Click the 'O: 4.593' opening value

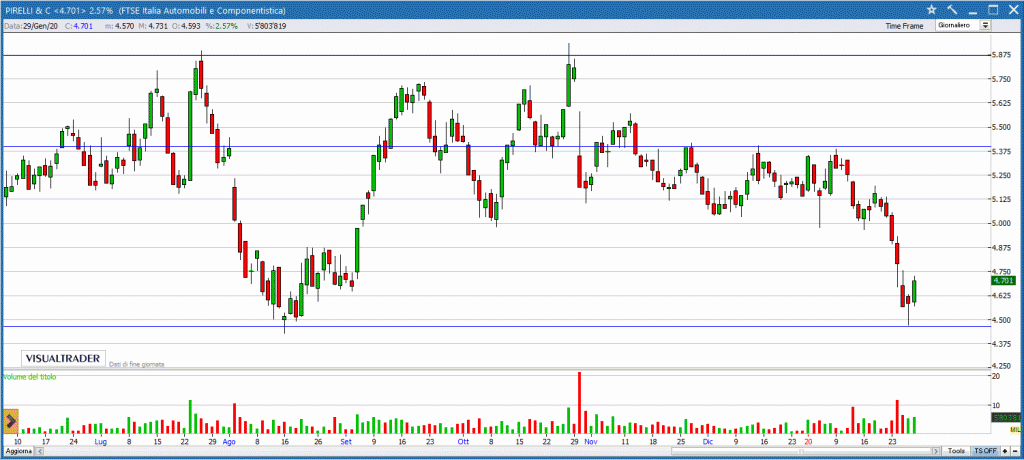pos(184,25)
